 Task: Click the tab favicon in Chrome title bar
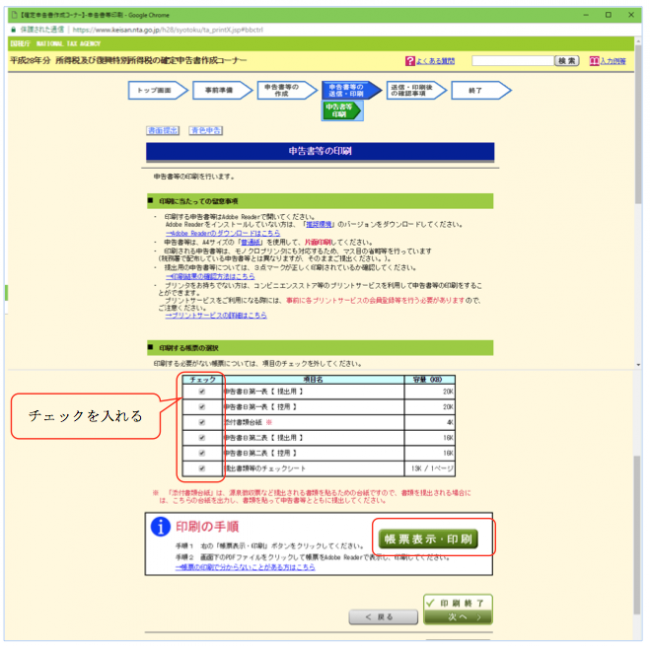tap(12, 16)
